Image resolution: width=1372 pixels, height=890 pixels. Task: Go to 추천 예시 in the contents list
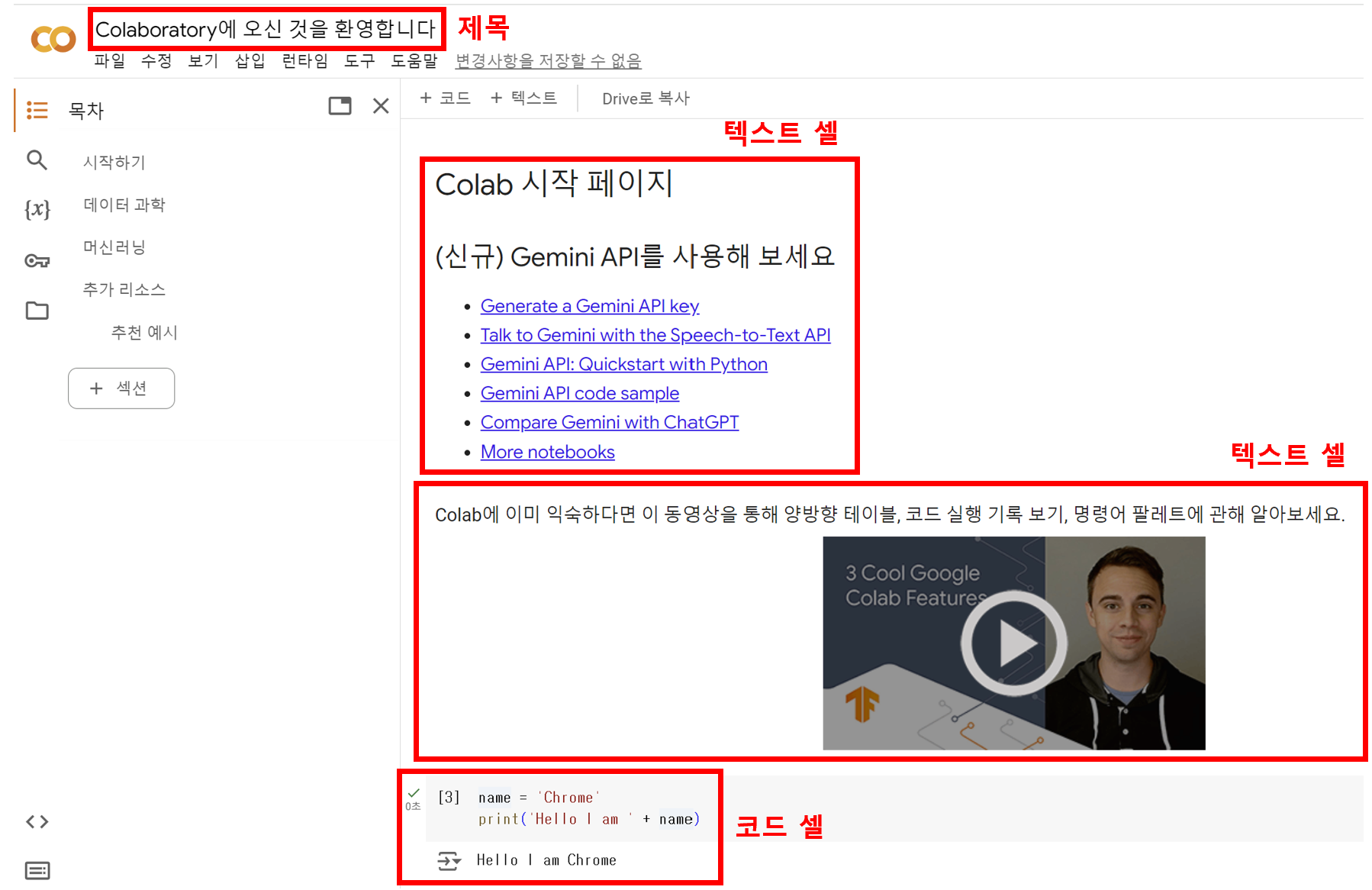click(x=144, y=333)
